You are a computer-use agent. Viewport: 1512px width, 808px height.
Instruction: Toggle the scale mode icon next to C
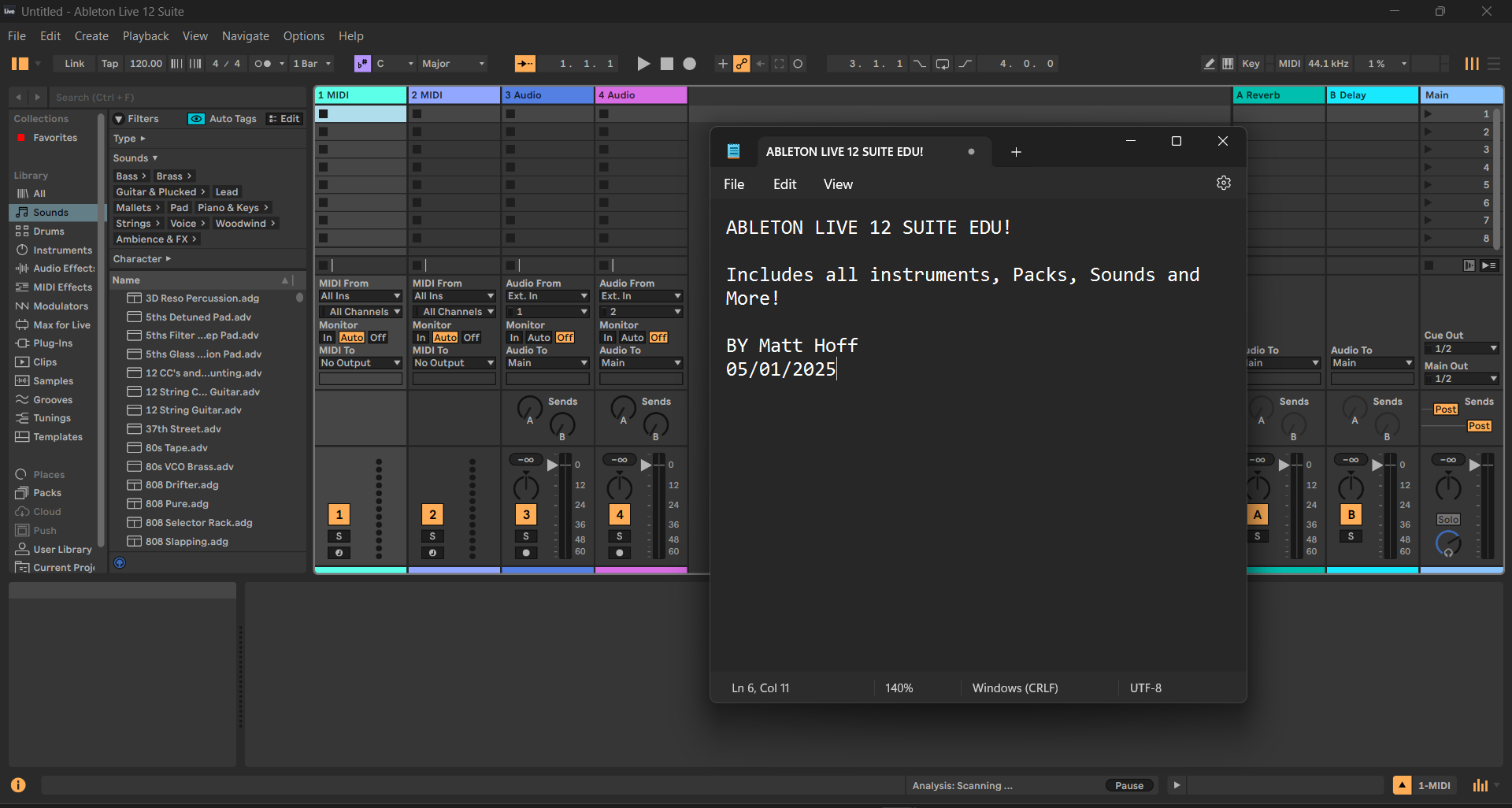coord(362,64)
